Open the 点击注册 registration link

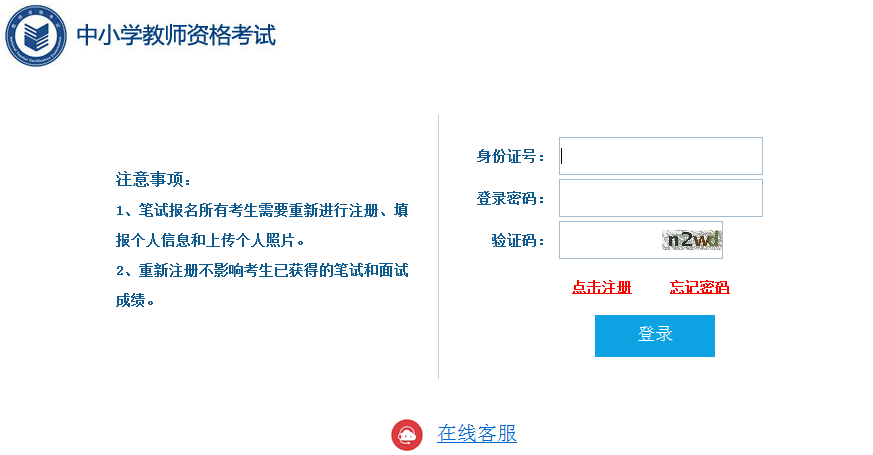point(602,287)
